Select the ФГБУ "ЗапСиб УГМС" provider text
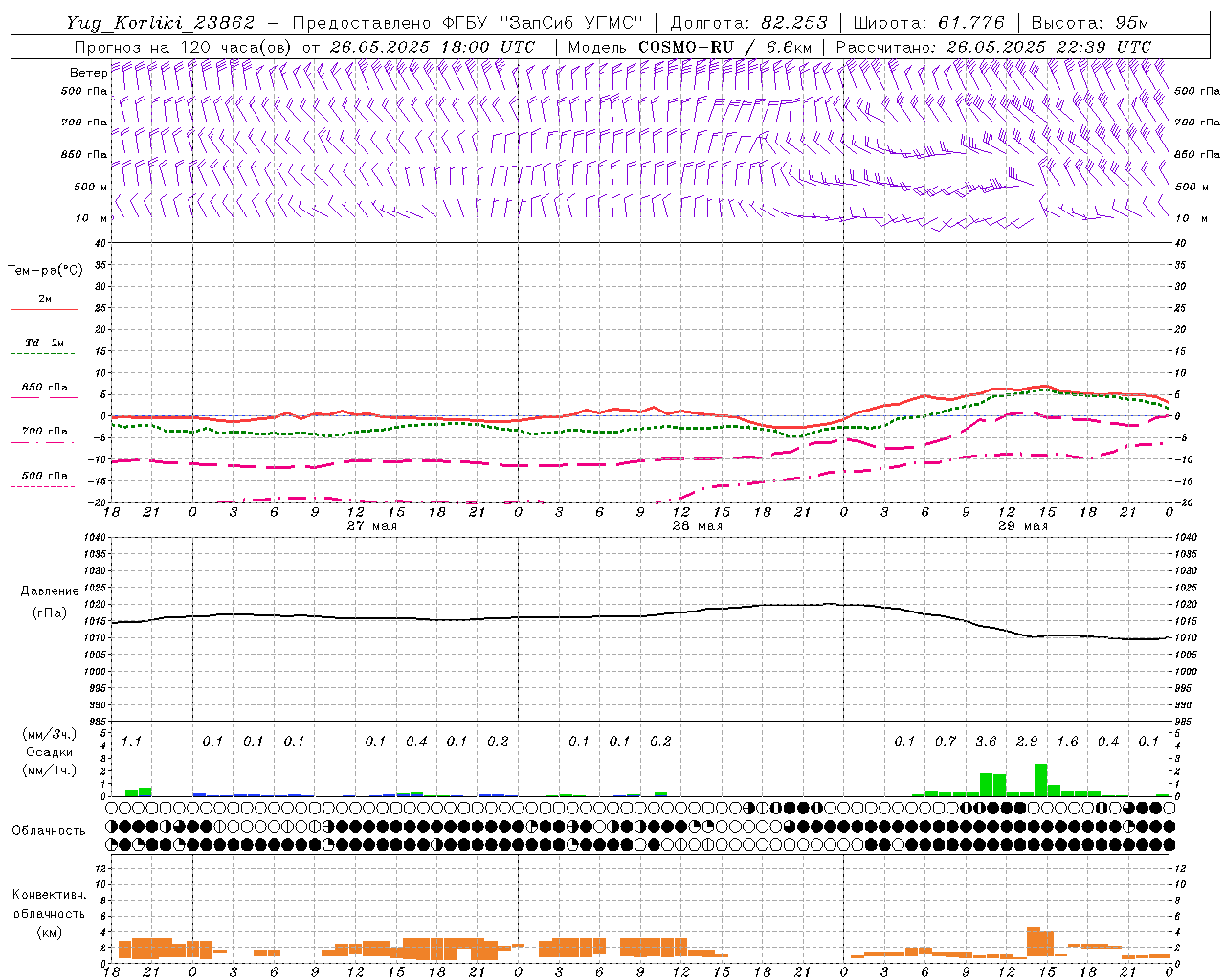 (x=543, y=23)
